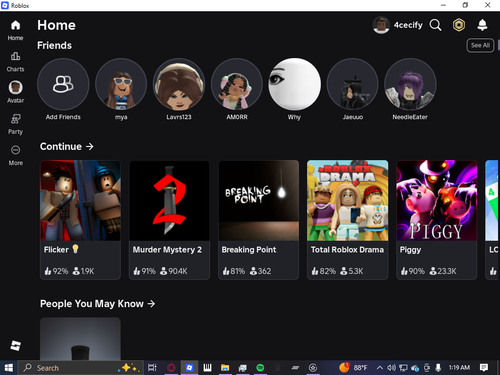Open the Piggy game thumbnail
Image resolution: width=500 pixels, height=375 pixels.
(x=437, y=201)
